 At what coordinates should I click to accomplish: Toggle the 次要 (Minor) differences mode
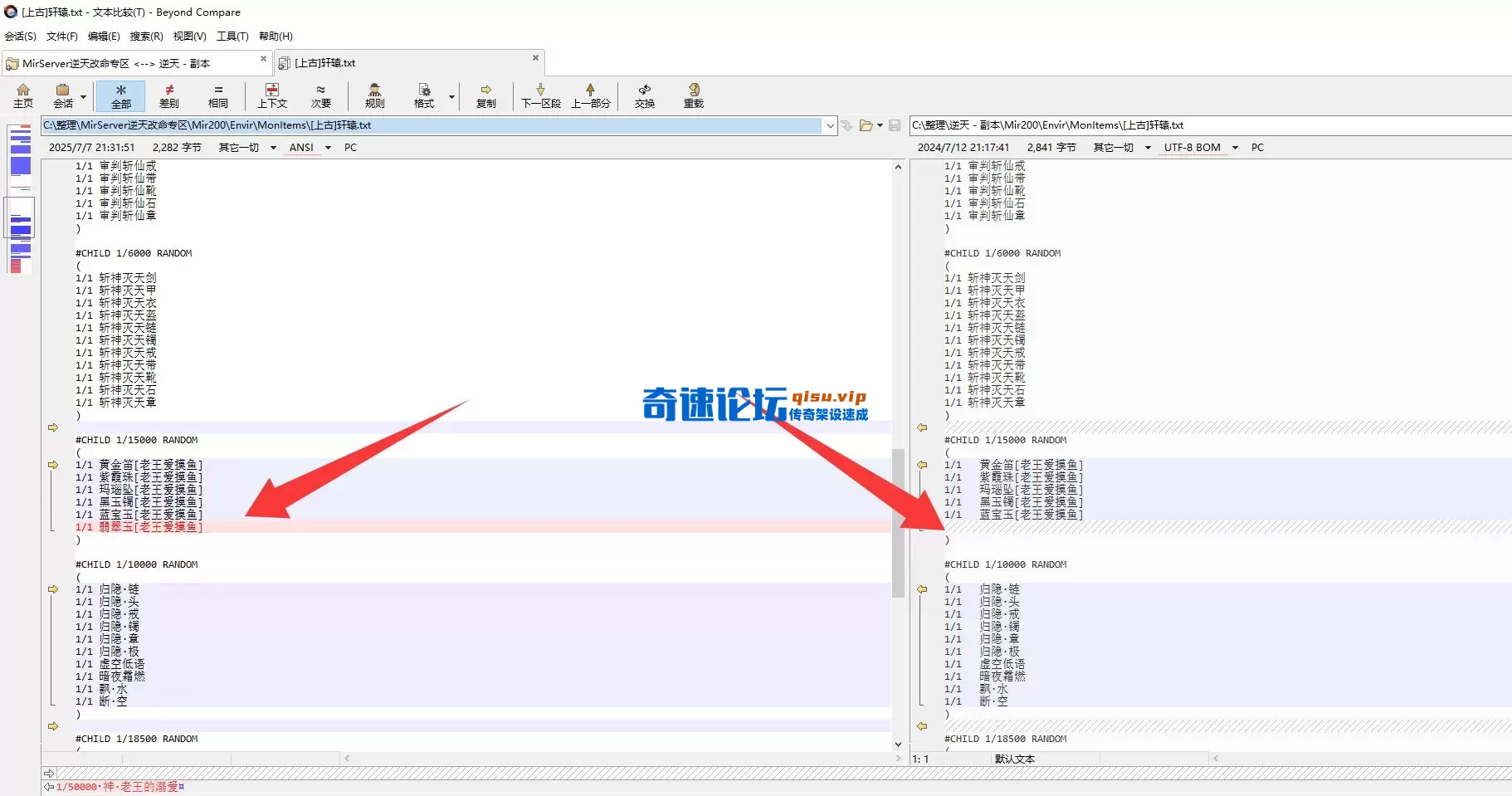(321, 95)
